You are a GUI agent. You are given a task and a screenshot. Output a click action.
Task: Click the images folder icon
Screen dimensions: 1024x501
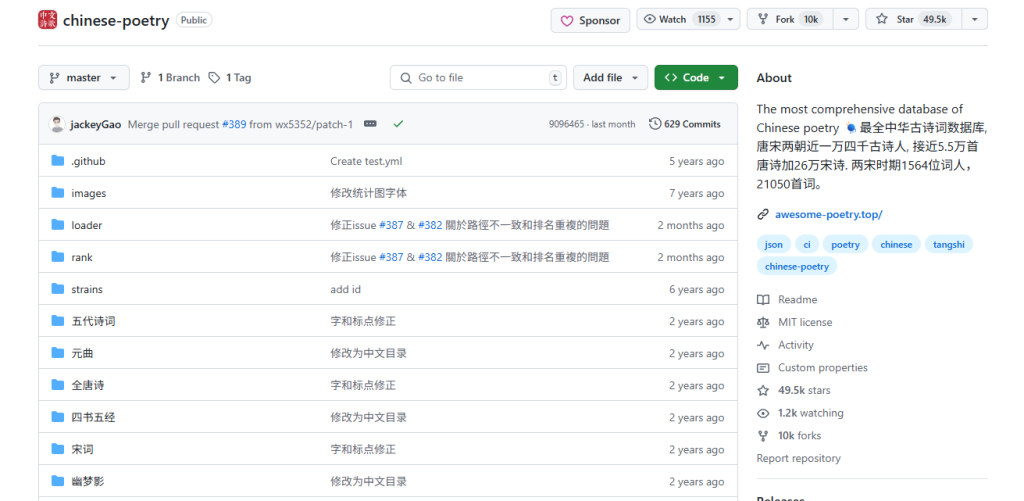[x=58, y=193]
